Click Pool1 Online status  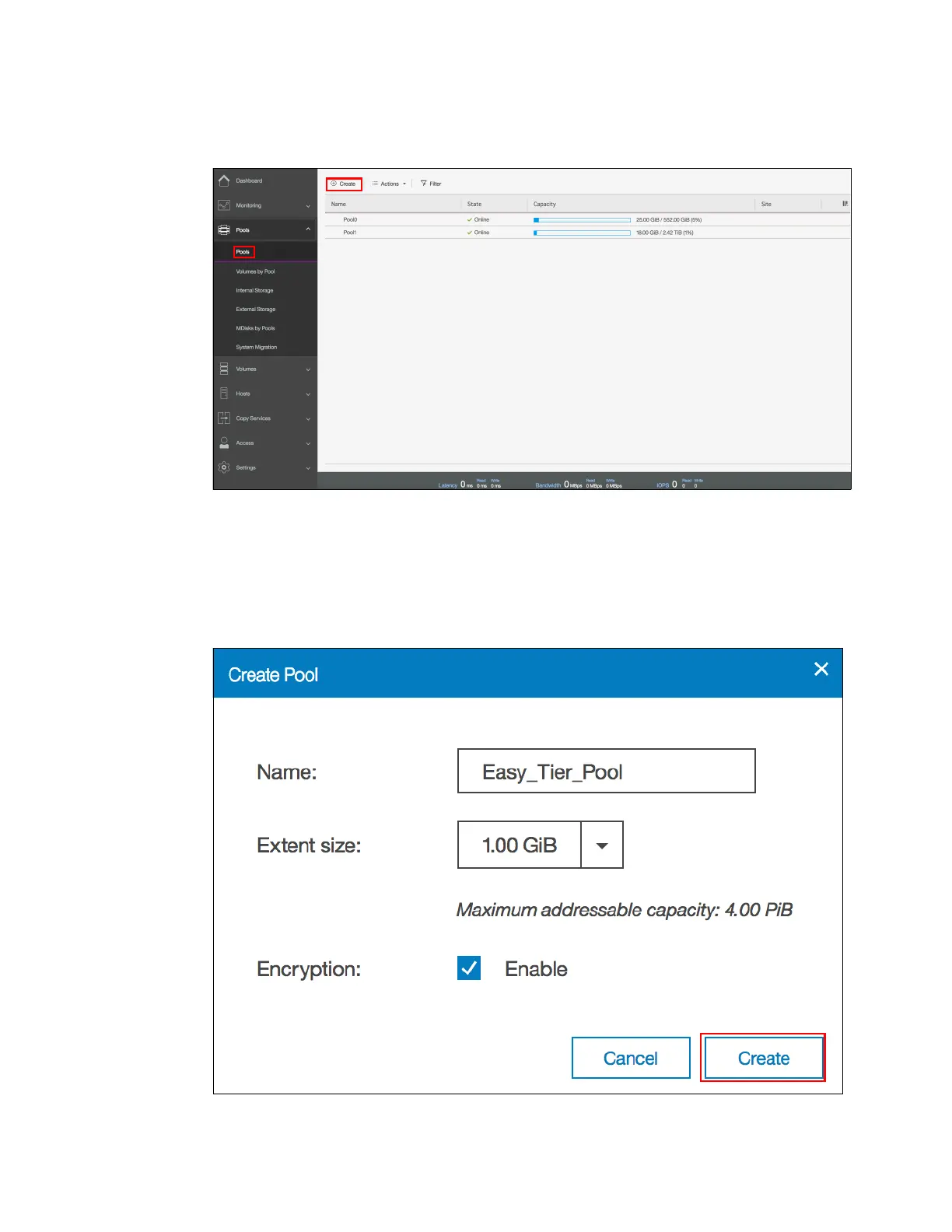coord(478,232)
